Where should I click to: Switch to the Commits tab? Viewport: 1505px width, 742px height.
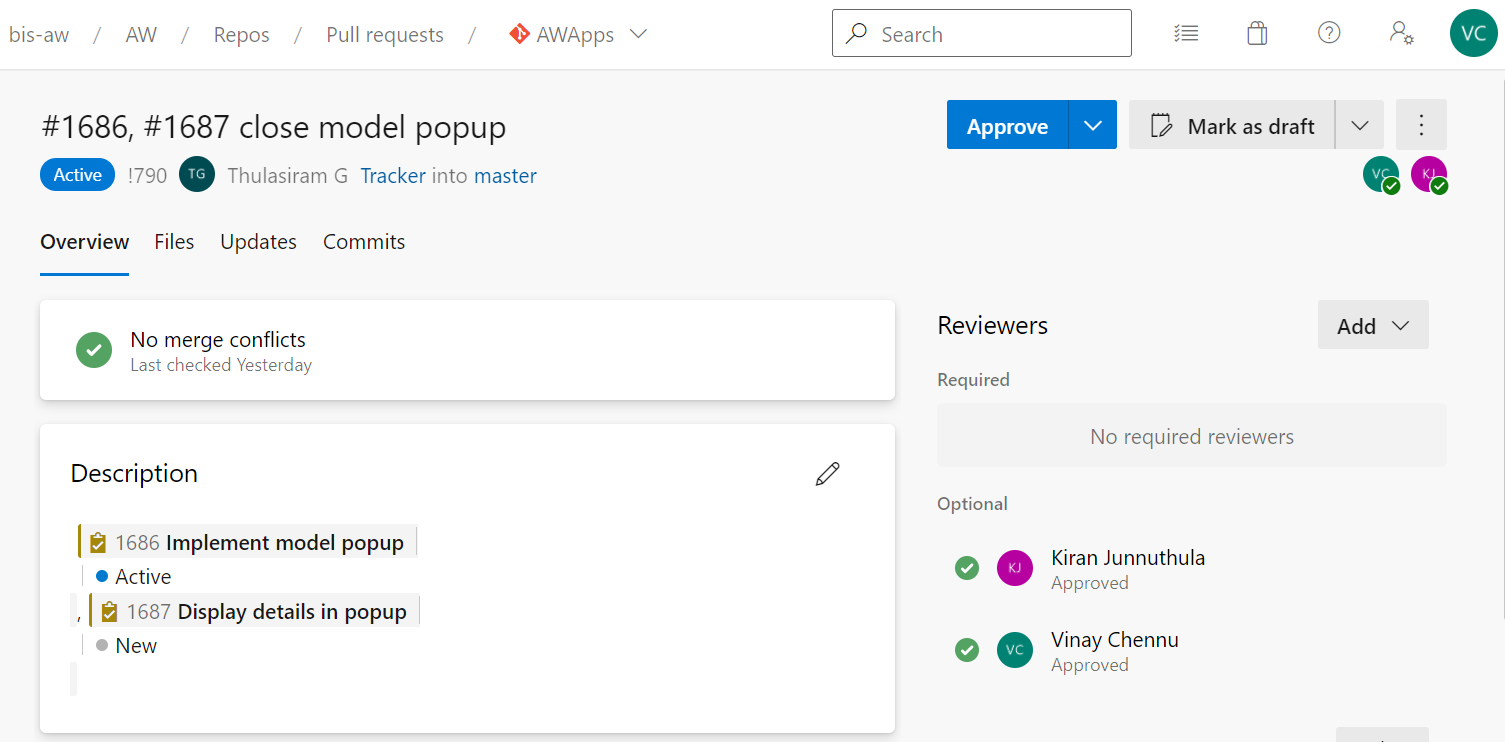(363, 241)
